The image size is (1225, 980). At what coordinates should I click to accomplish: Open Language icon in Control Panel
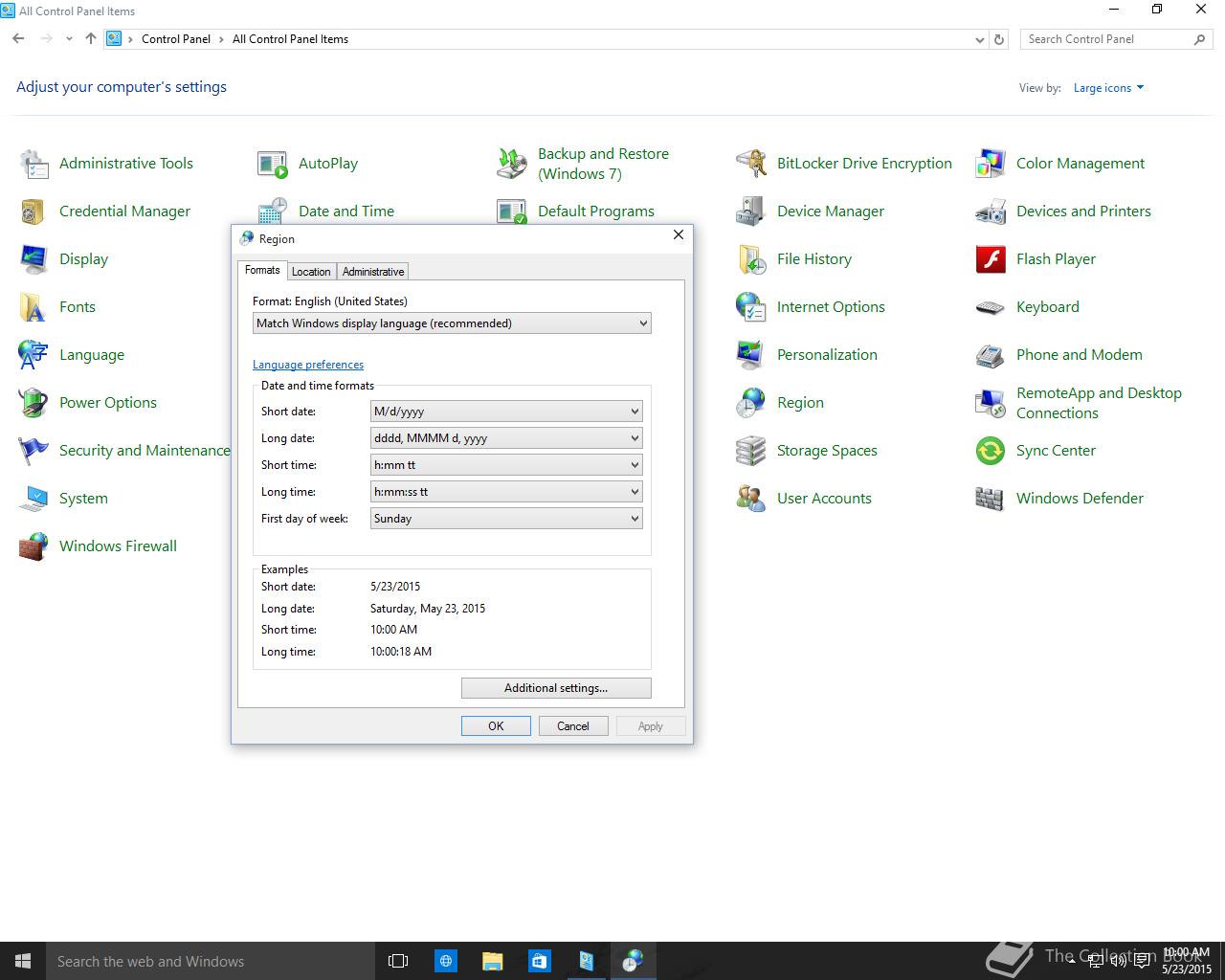click(x=34, y=355)
